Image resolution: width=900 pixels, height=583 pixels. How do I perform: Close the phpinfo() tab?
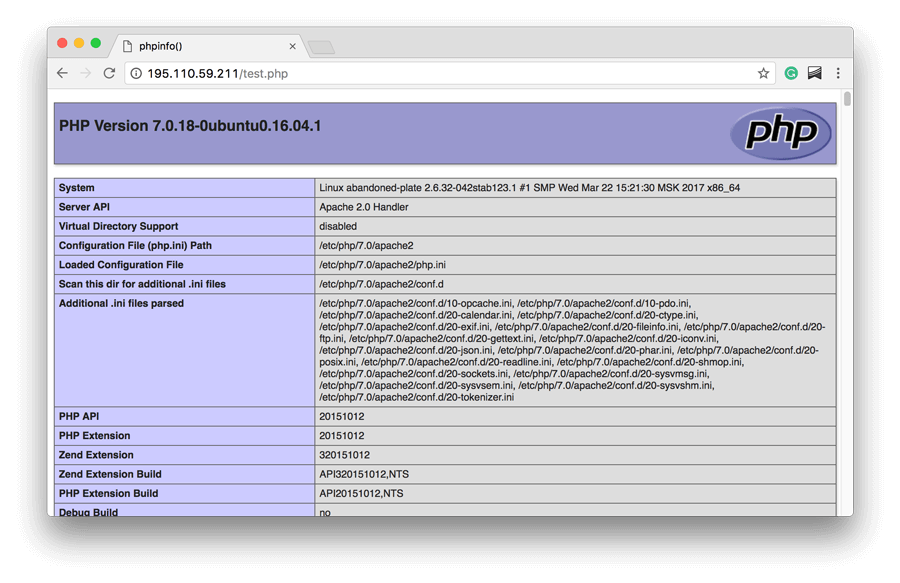point(292,45)
